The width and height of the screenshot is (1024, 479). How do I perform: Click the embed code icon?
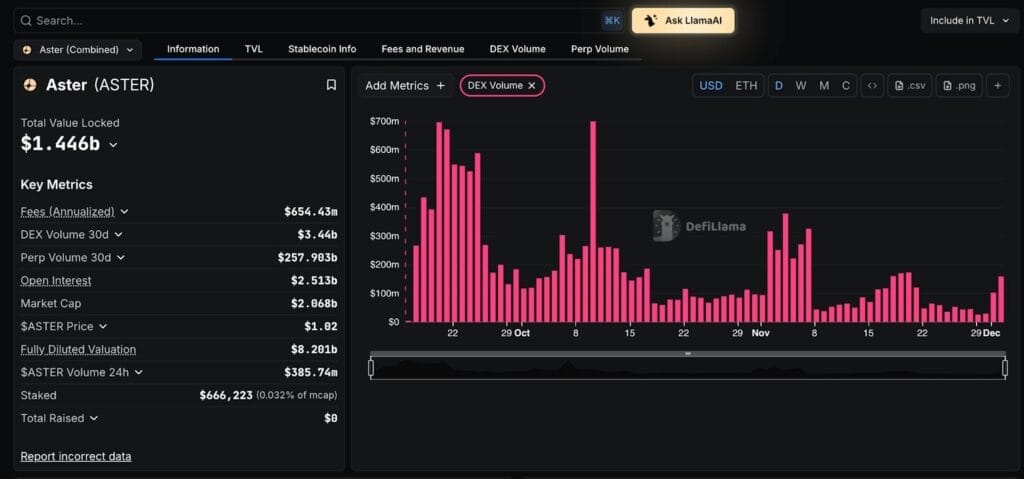872,86
